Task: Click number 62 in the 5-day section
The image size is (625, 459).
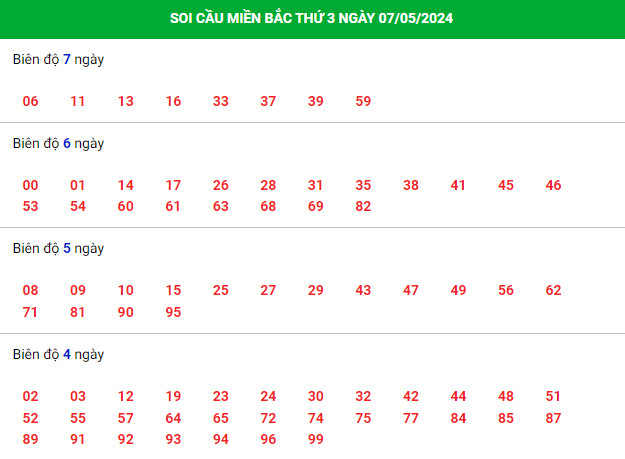Action: [x=553, y=290]
